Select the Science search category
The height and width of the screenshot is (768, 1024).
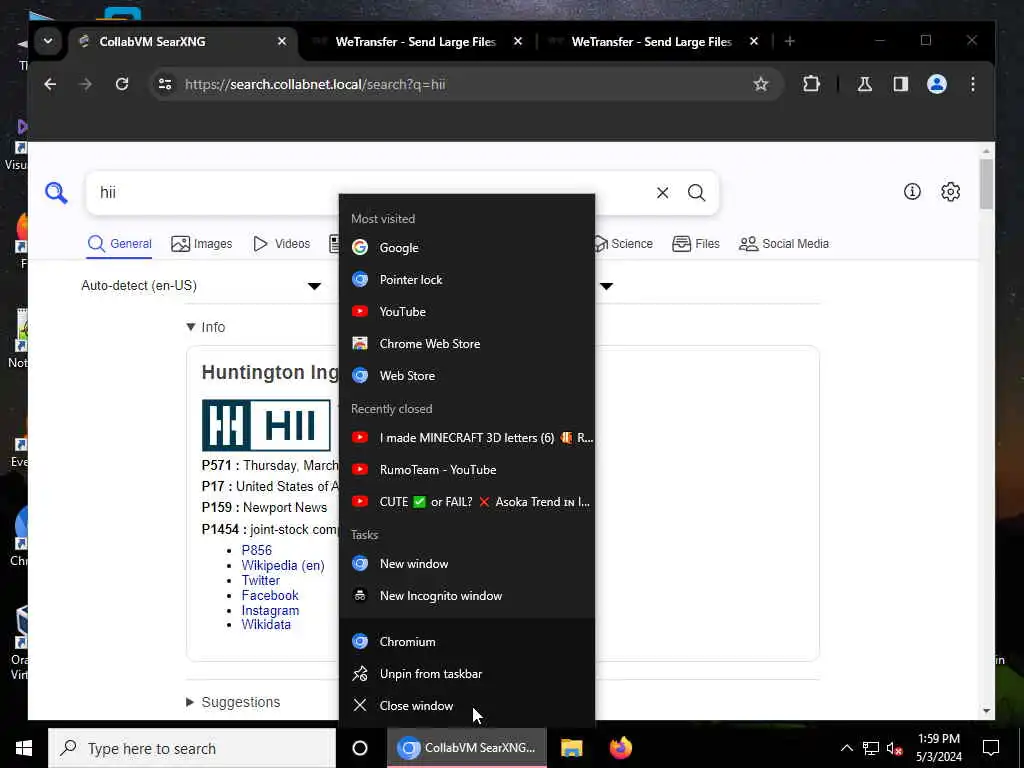pyautogui.click(x=624, y=244)
